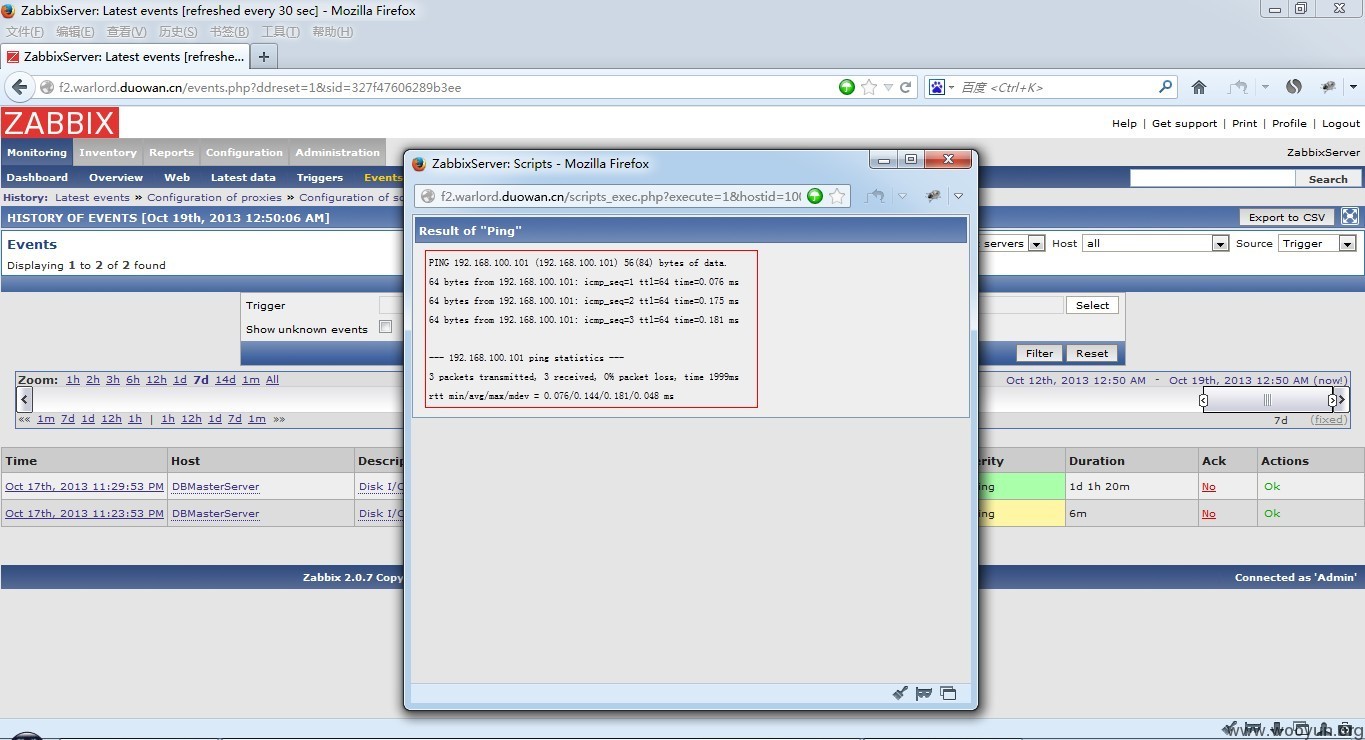
Task: Open Administration main tab
Action: coord(337,152)
